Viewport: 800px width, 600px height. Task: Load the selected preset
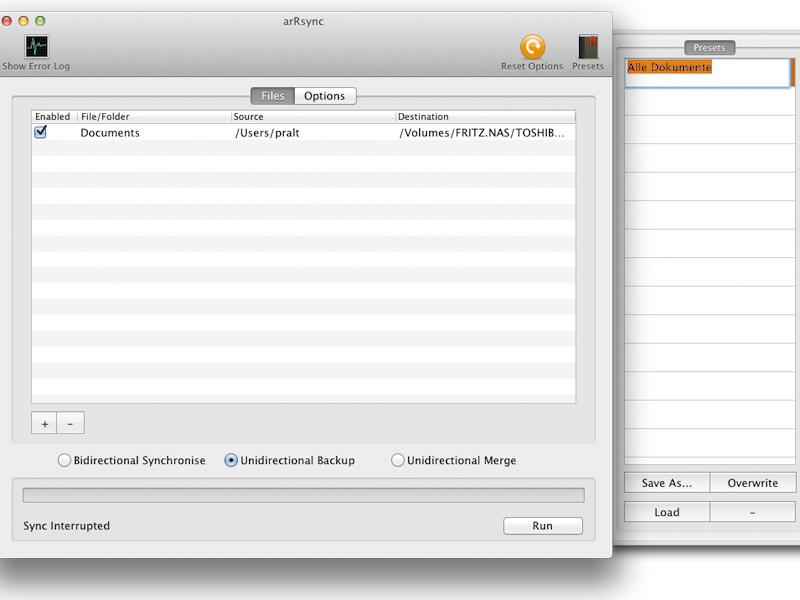pos(667,512)
